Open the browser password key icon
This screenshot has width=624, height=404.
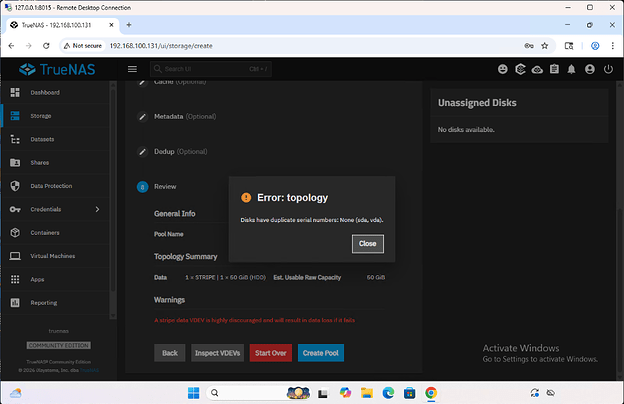point(529,46)
